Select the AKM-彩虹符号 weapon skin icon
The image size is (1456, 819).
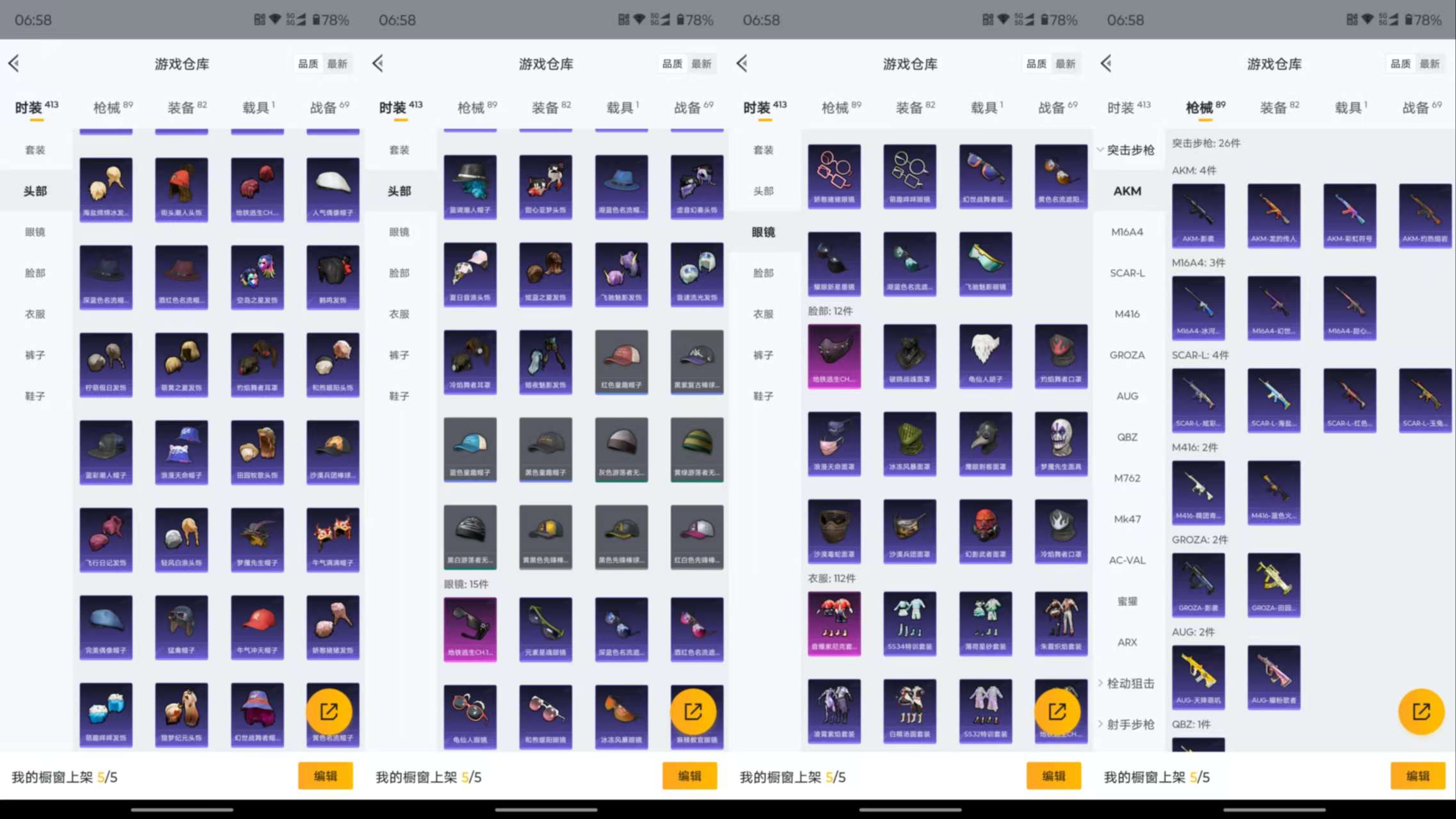tap(1349, 216)
